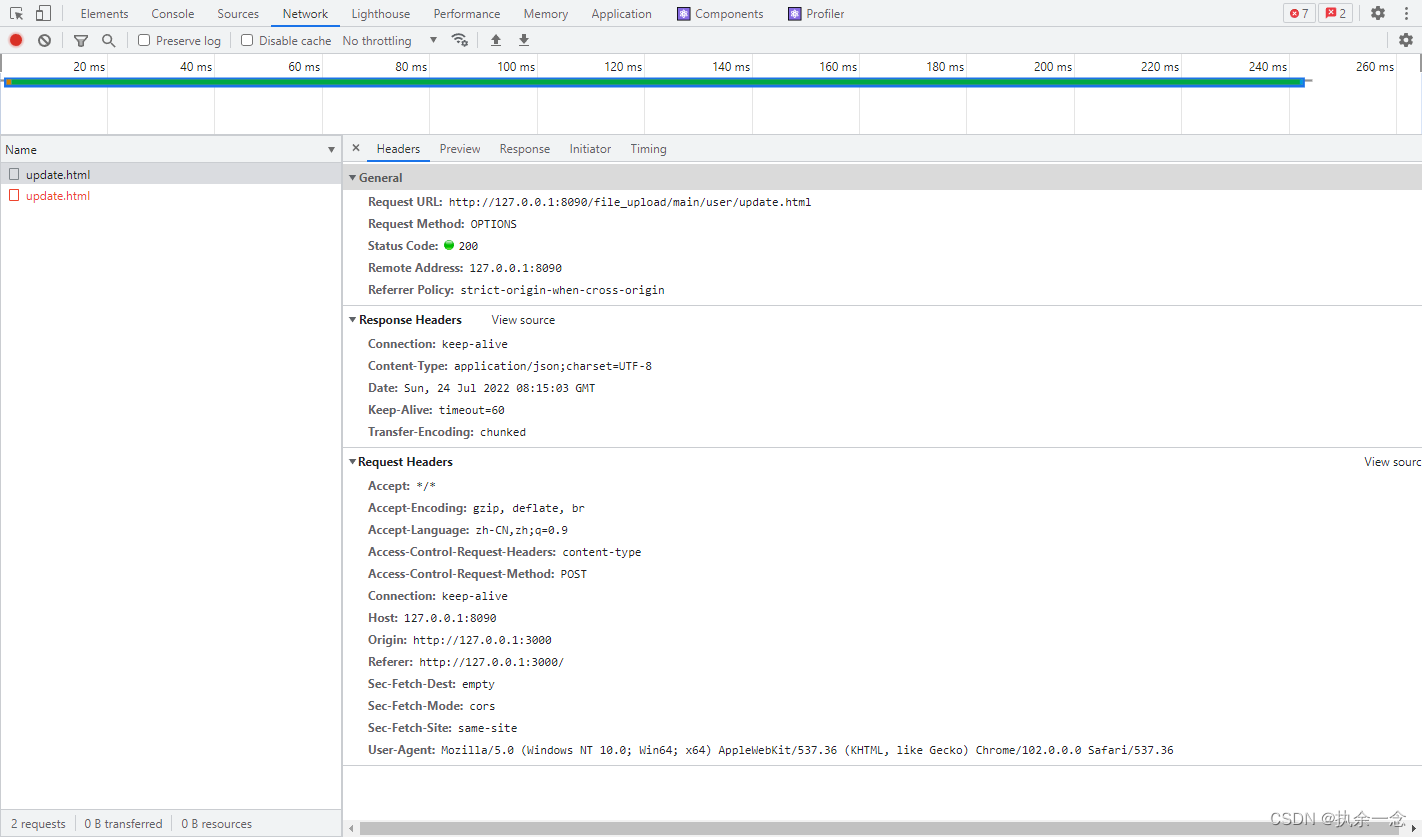
Task: Open the 7 errors badge
Action: (x=1299, y=13)
